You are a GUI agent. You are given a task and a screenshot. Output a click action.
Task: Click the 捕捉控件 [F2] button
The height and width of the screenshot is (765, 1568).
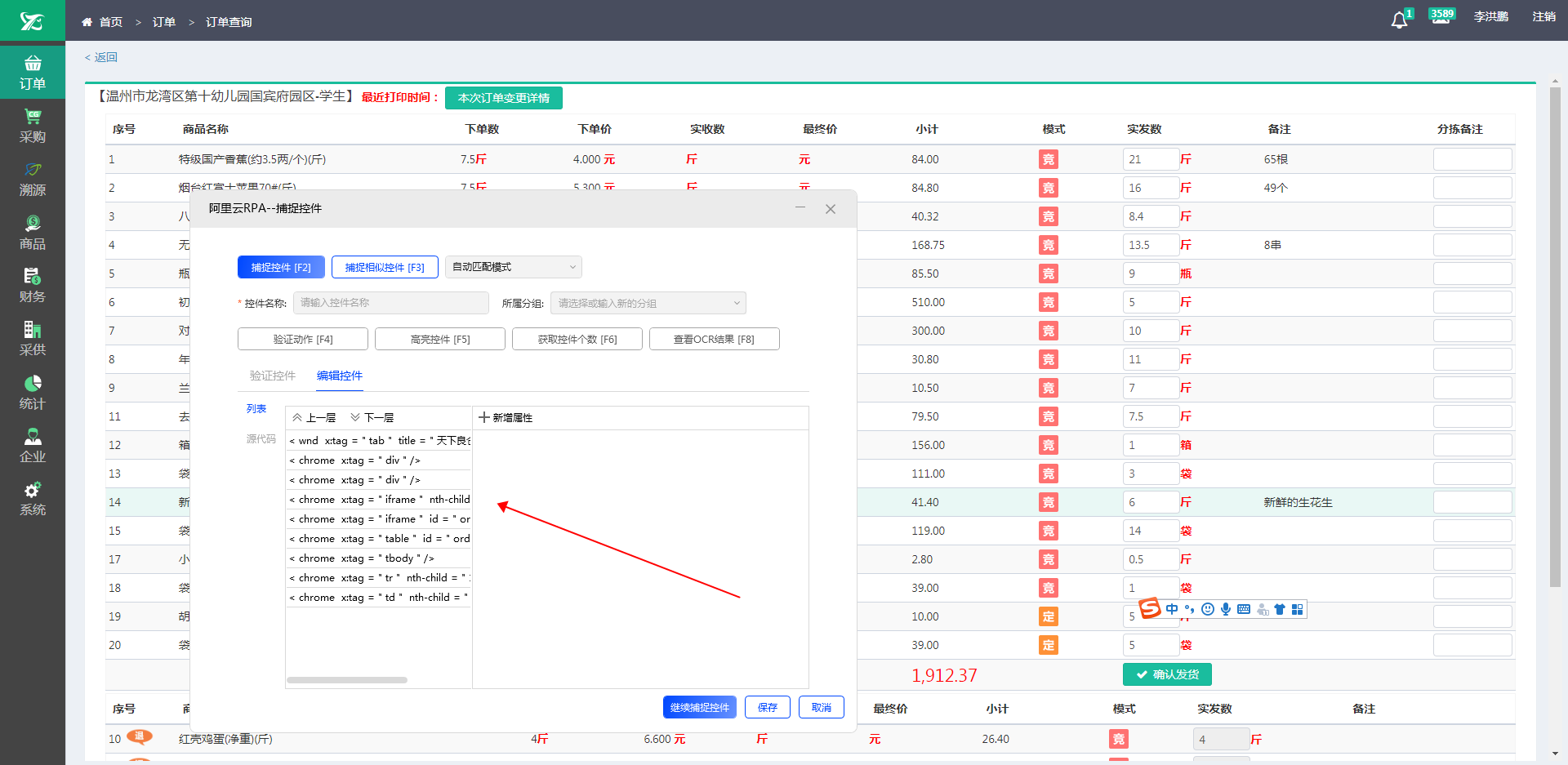(x=281, y=267)
